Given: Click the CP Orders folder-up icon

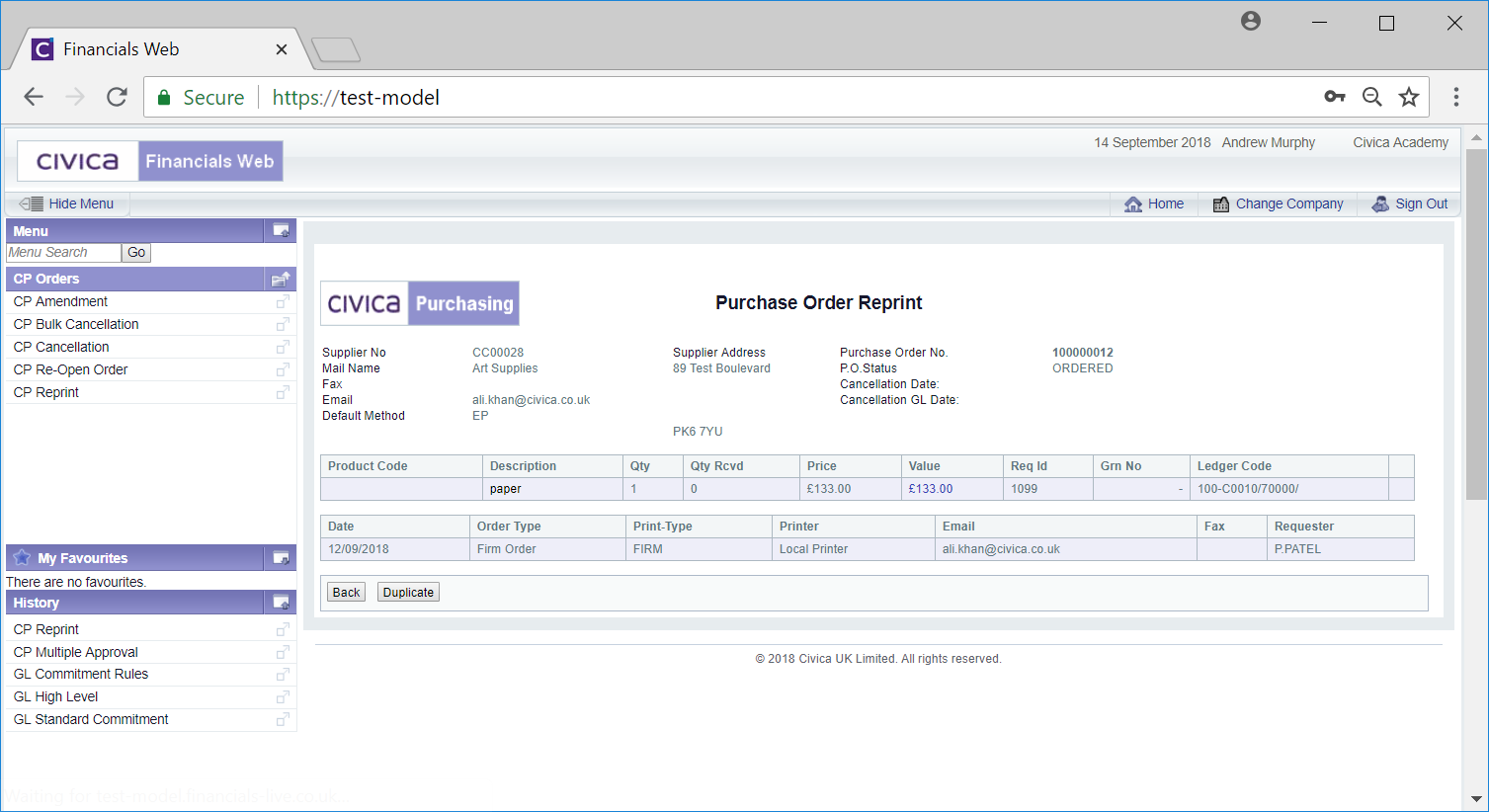Looking at the screenshot, I should point(282,279).
